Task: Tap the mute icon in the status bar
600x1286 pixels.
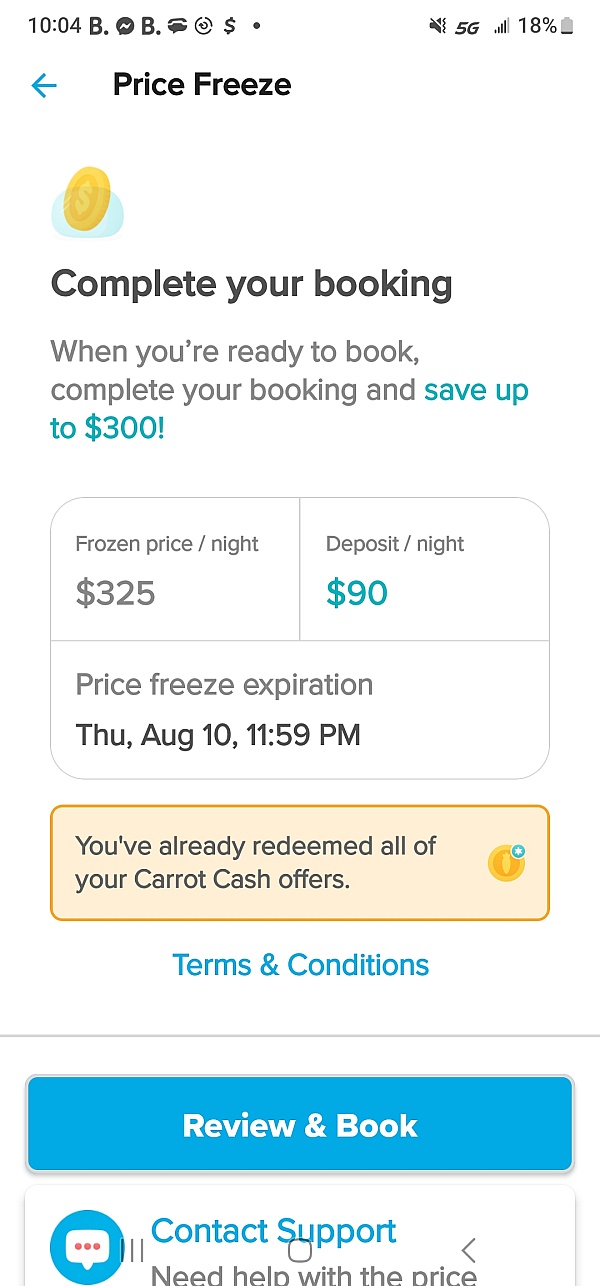Action: pyautogui.click(x=437, y=26)
